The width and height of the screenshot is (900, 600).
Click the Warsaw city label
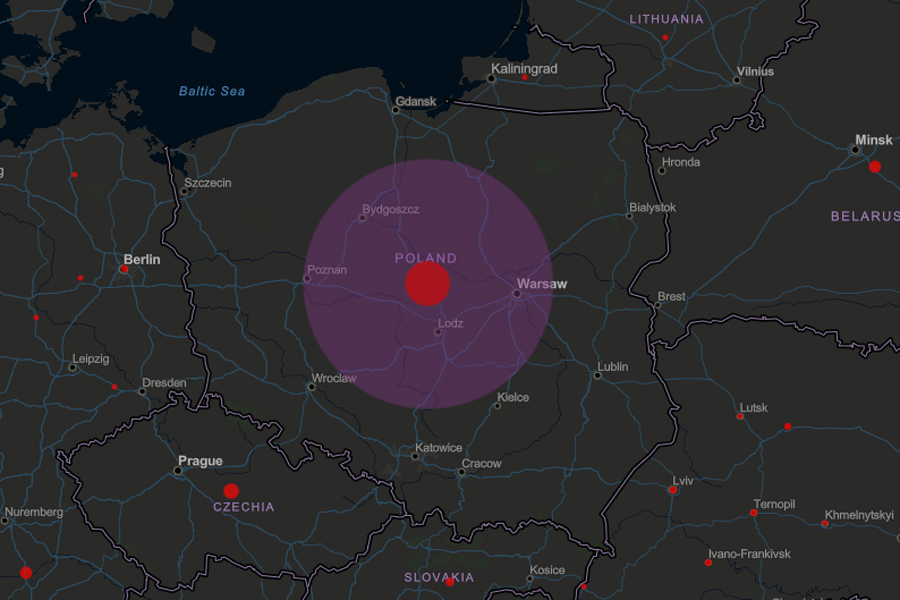coord(542,284)
